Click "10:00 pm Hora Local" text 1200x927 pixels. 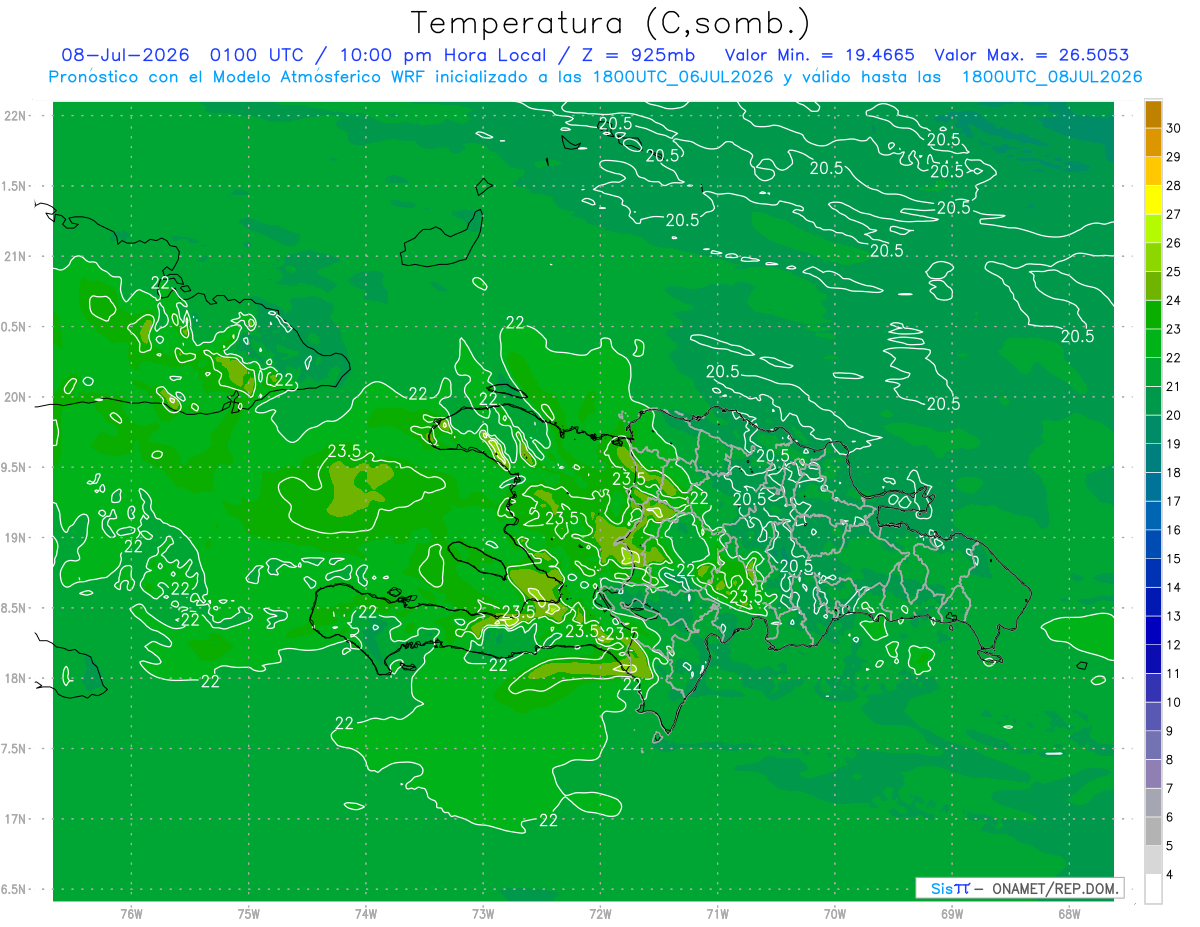pyautogui.click(x=445, y=55)
